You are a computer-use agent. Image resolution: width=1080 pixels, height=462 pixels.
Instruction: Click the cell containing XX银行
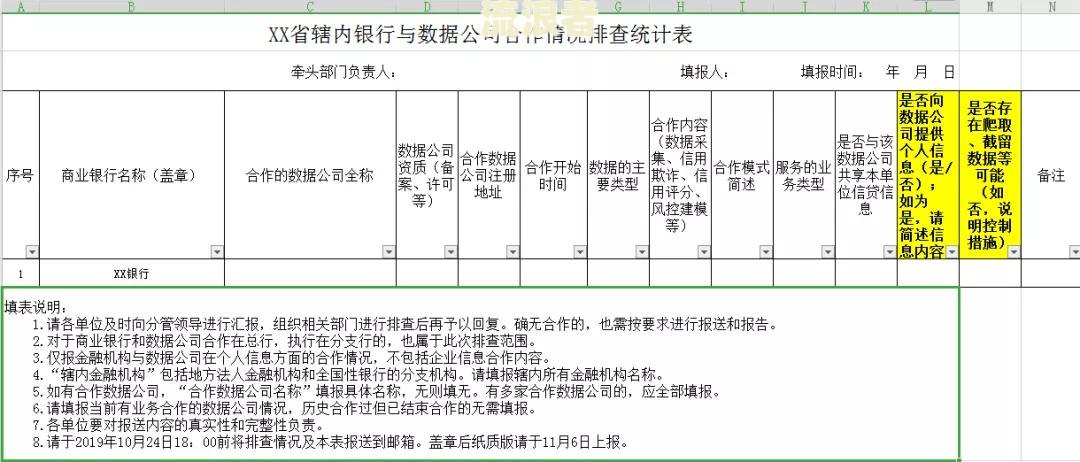click(x=132, y=273)
